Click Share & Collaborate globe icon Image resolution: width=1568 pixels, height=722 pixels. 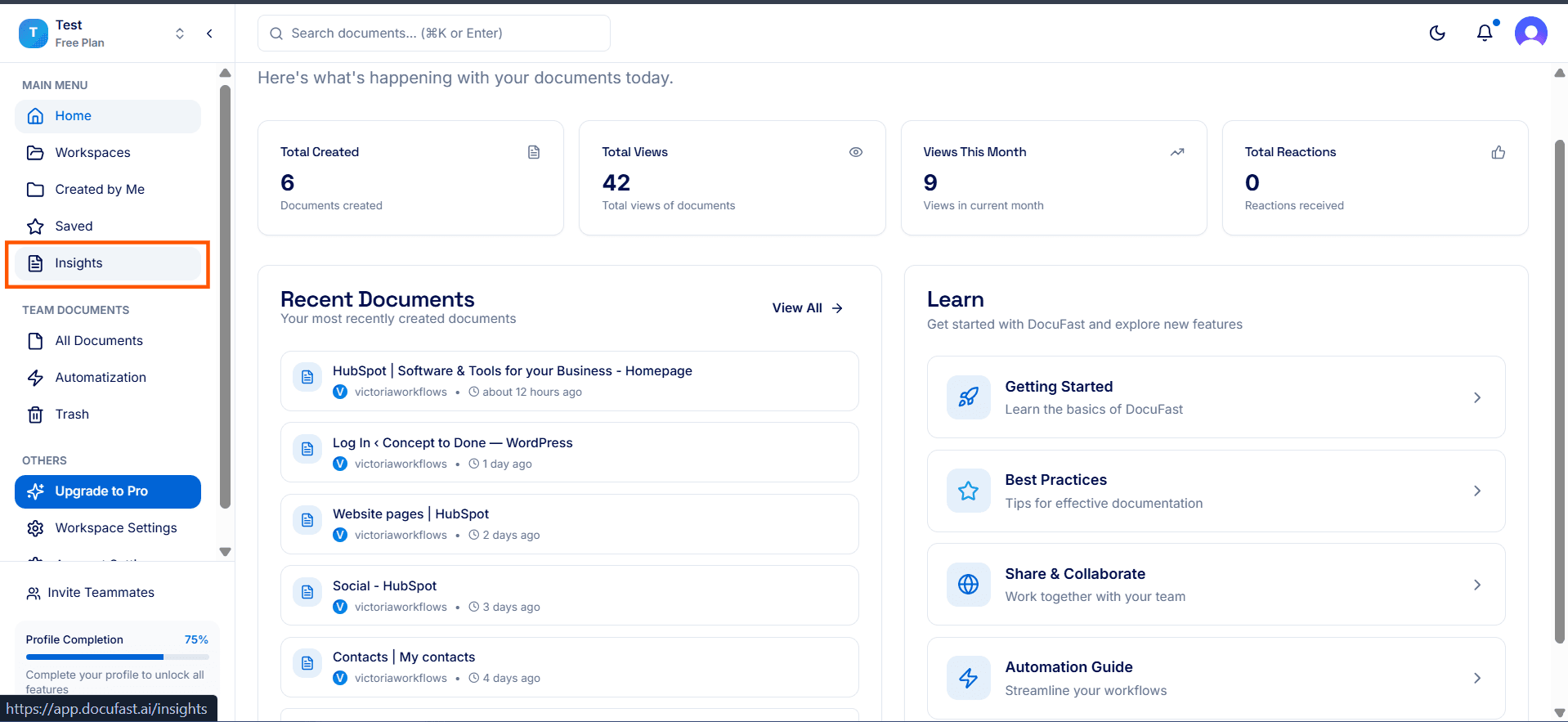969,585
